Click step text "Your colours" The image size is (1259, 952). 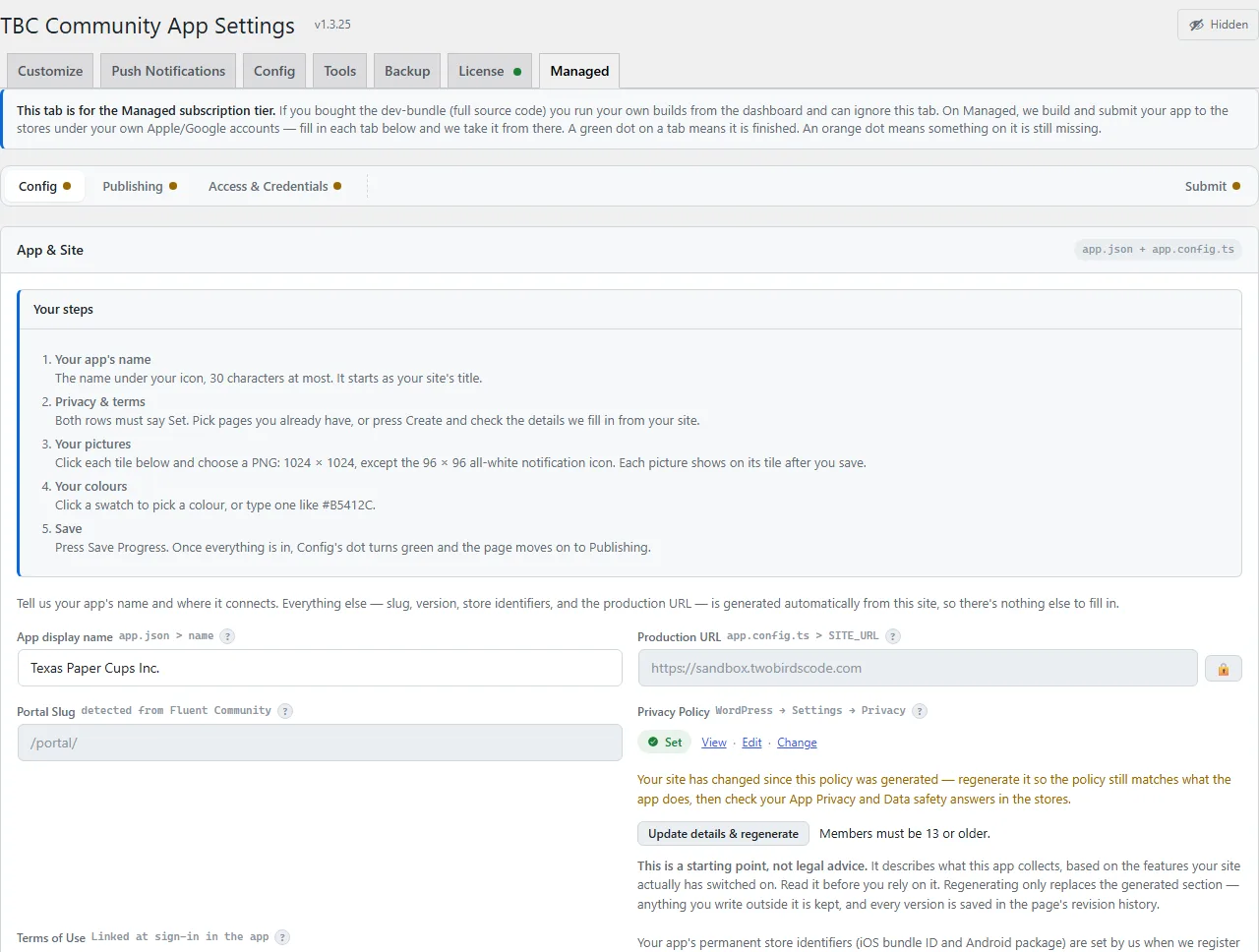point(90,487)
